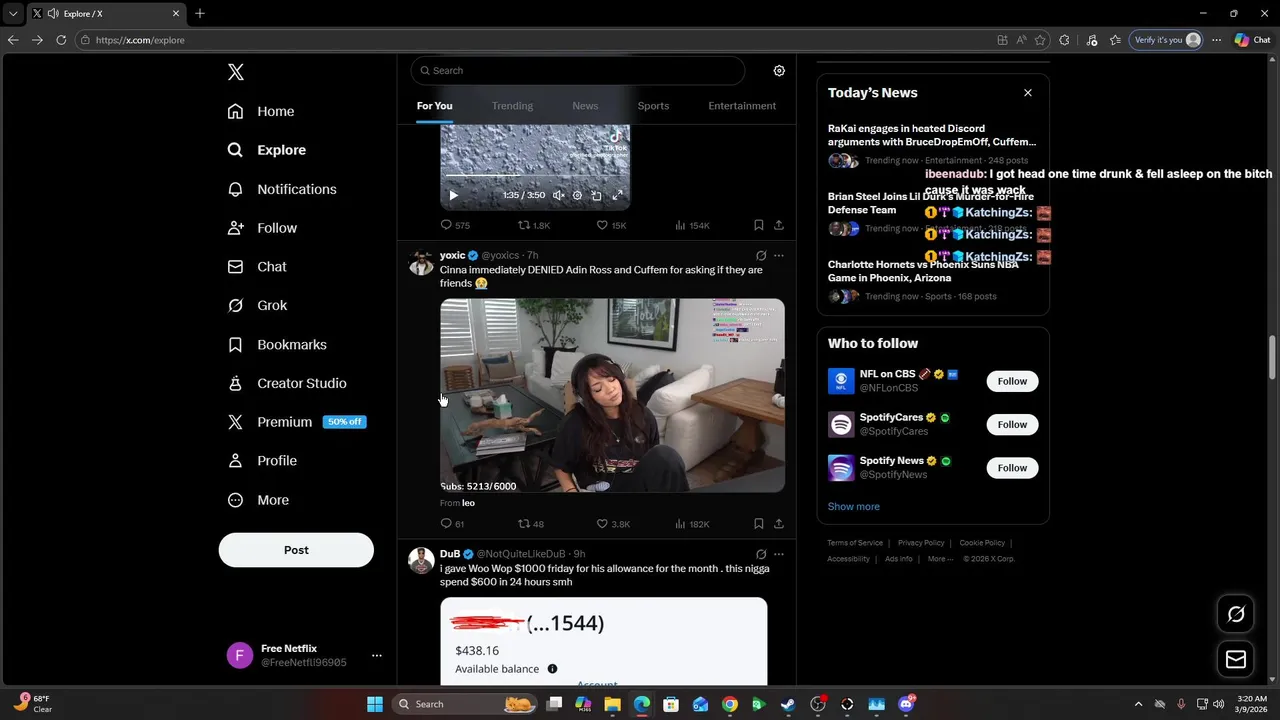Open Creator Studio
The height and width of the screenshot is (720, 1280).
(287, 383)
